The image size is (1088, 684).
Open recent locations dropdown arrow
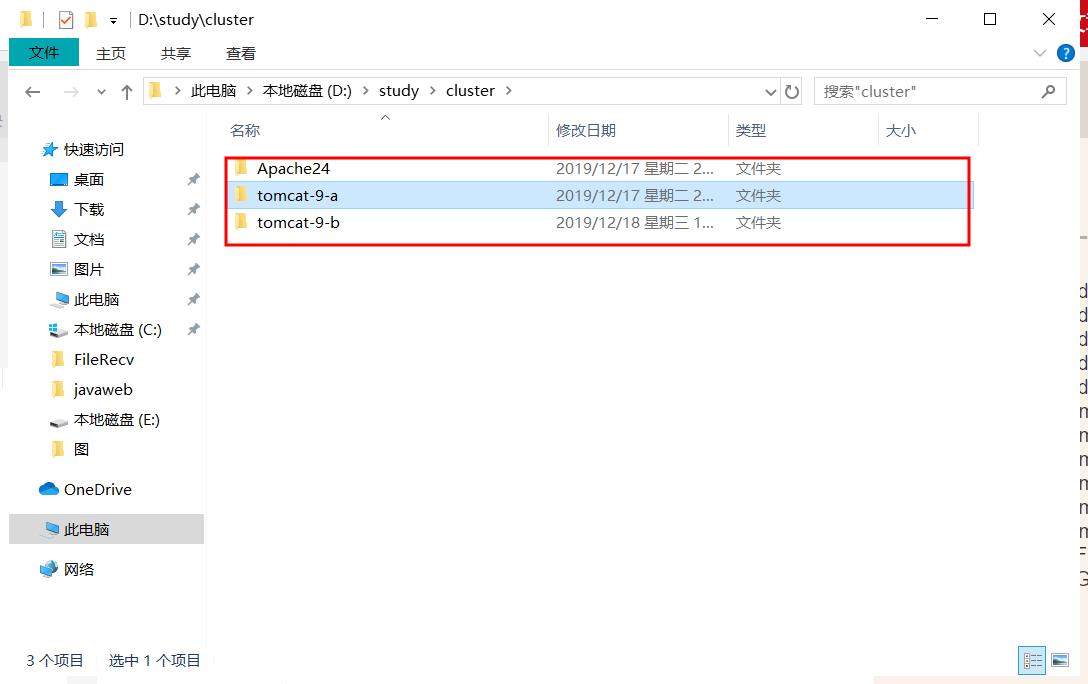[101, 92]
